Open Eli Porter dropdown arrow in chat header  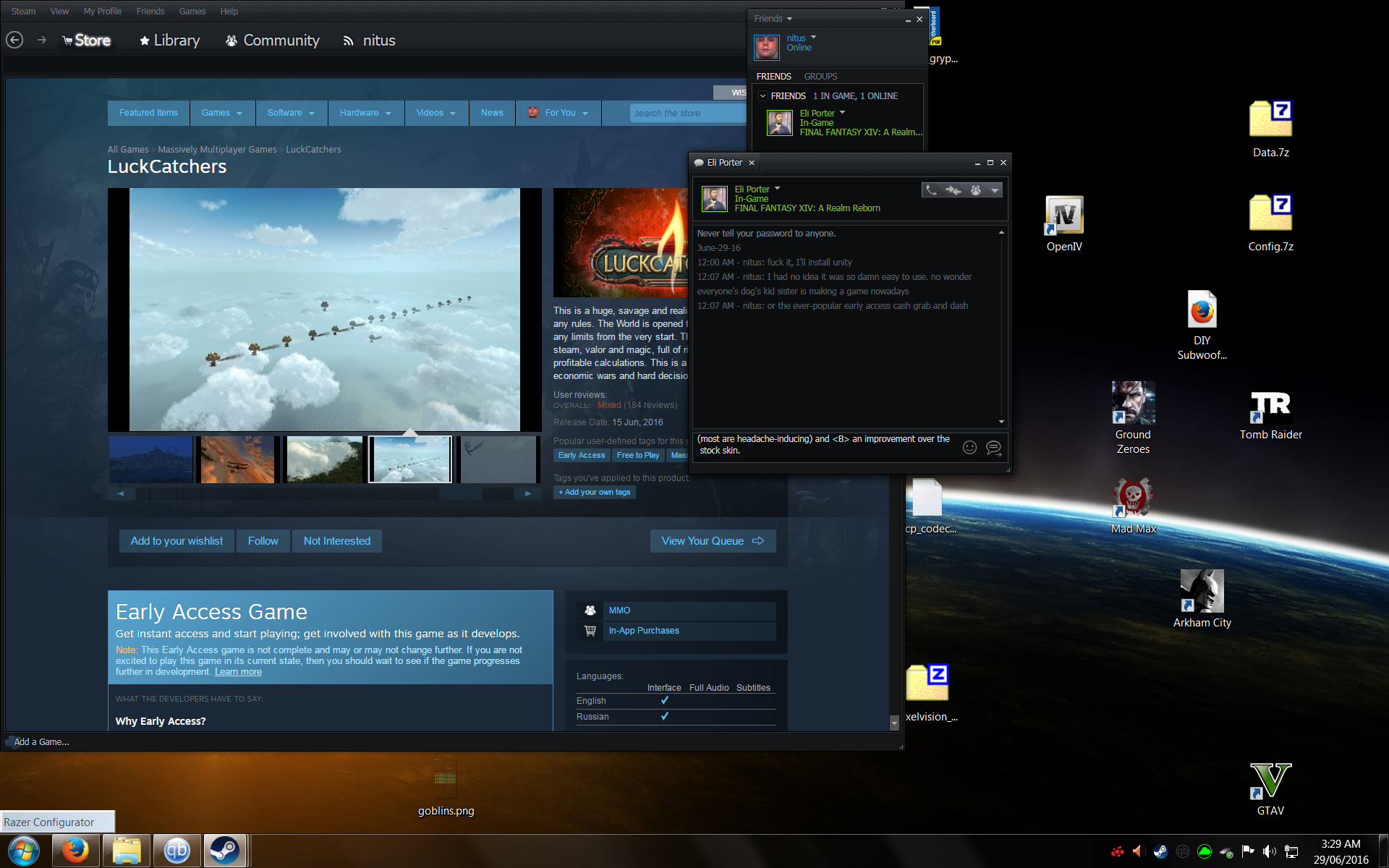tap(777, 189)
